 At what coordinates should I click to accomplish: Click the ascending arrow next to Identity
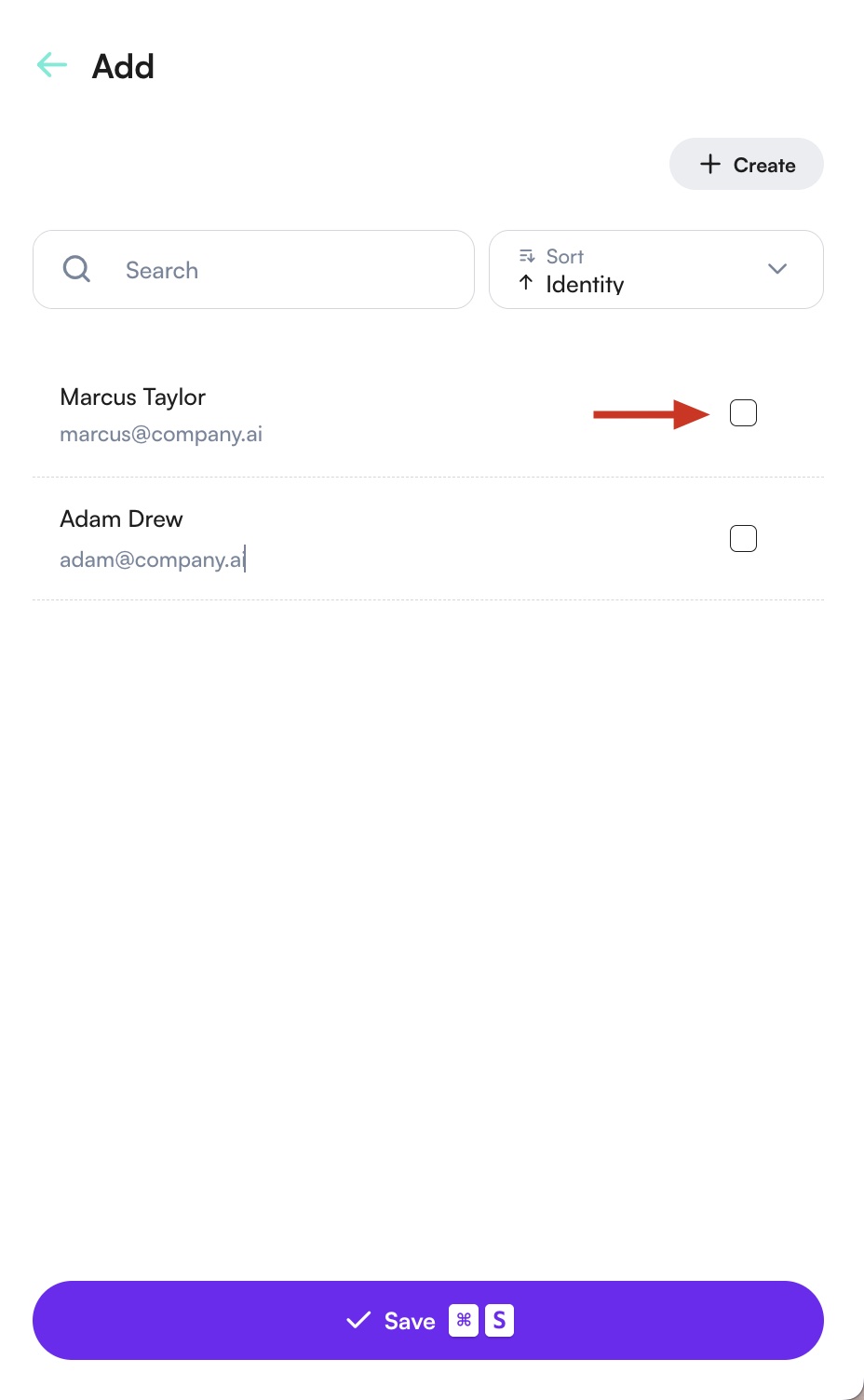[x=526, y=283]
